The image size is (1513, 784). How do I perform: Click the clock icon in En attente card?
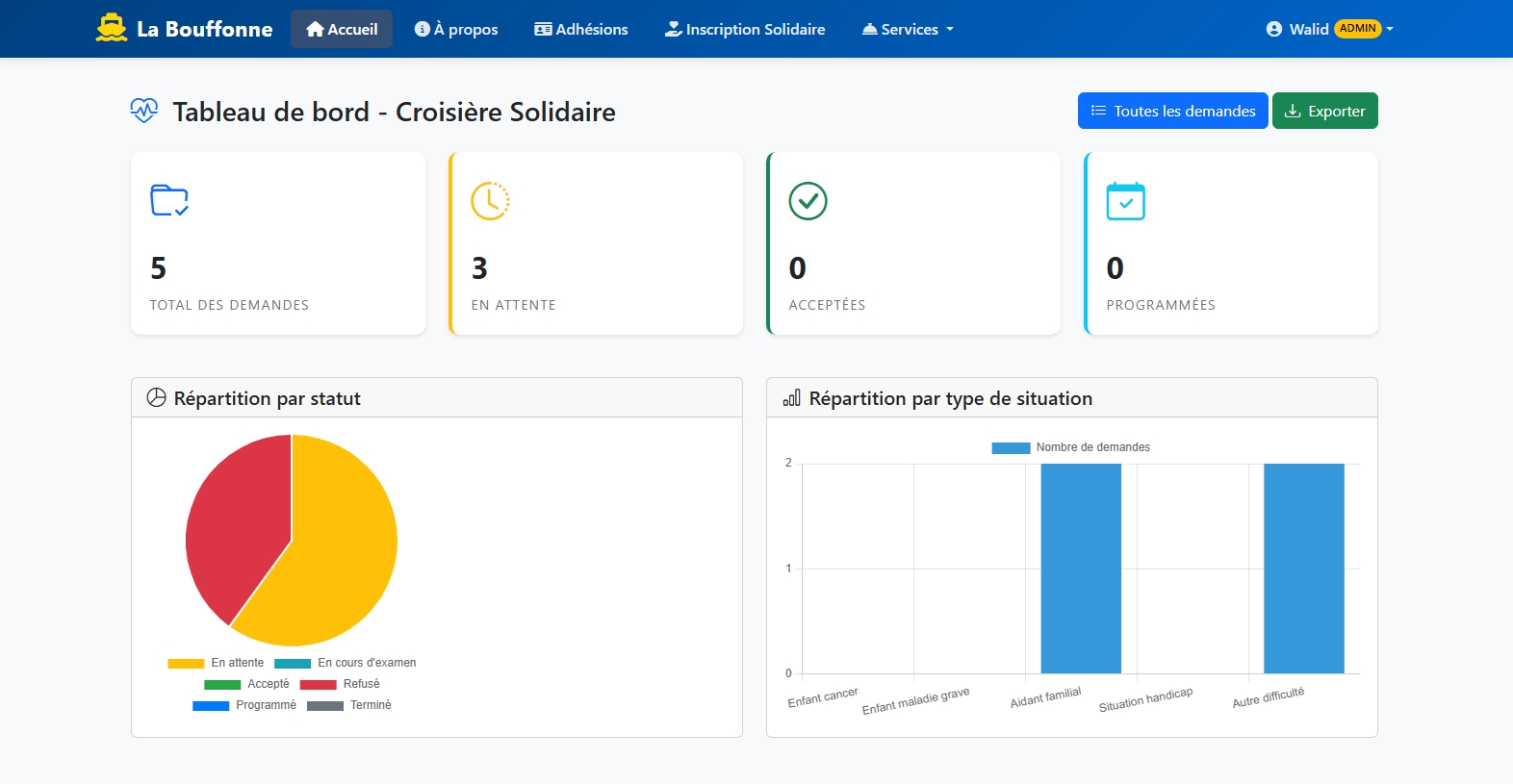click(x=490, y=200)
